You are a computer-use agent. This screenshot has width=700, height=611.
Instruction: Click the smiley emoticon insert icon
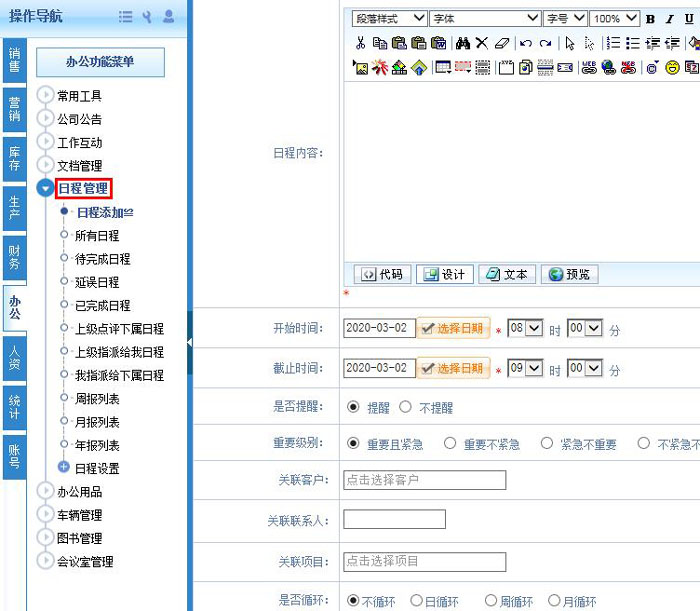pyautogui.click(x=673, y=67)
